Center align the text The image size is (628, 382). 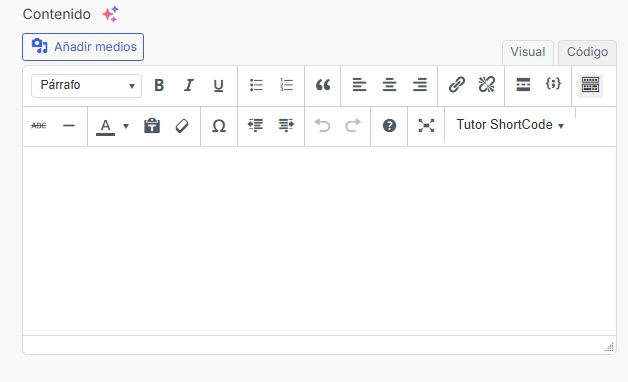point(389,85)
